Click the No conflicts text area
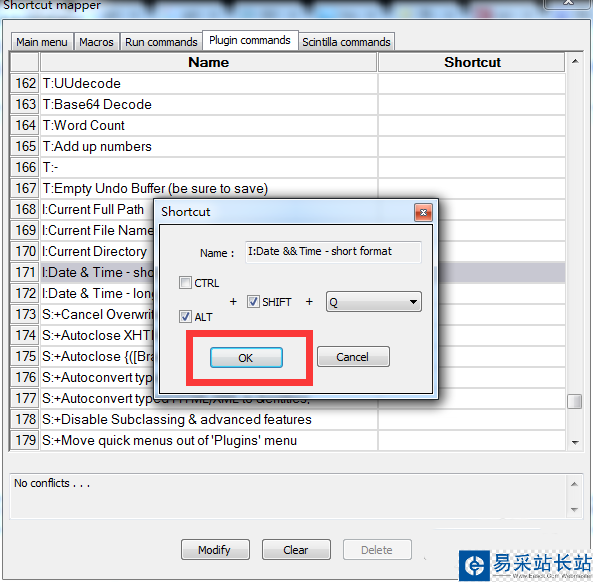Image resolution: width=593 pixels, height=582 pixels. pyautogui.click(x=287, y=496)
